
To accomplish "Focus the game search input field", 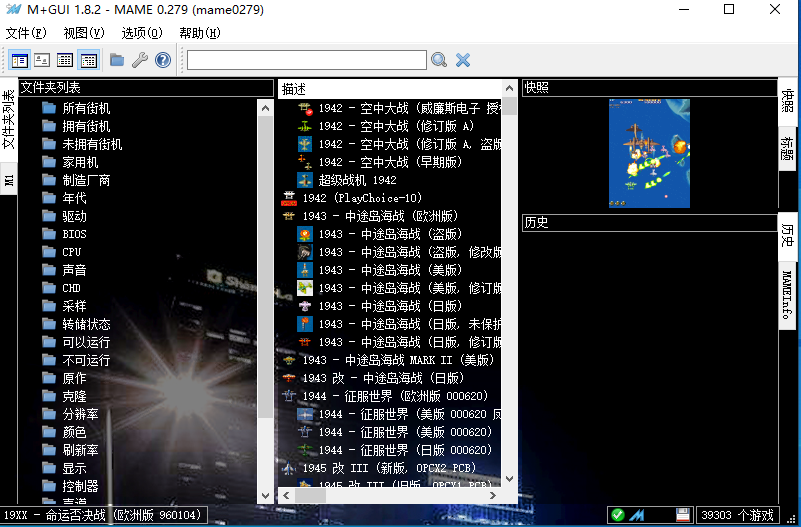I will (x=307, y=60).
